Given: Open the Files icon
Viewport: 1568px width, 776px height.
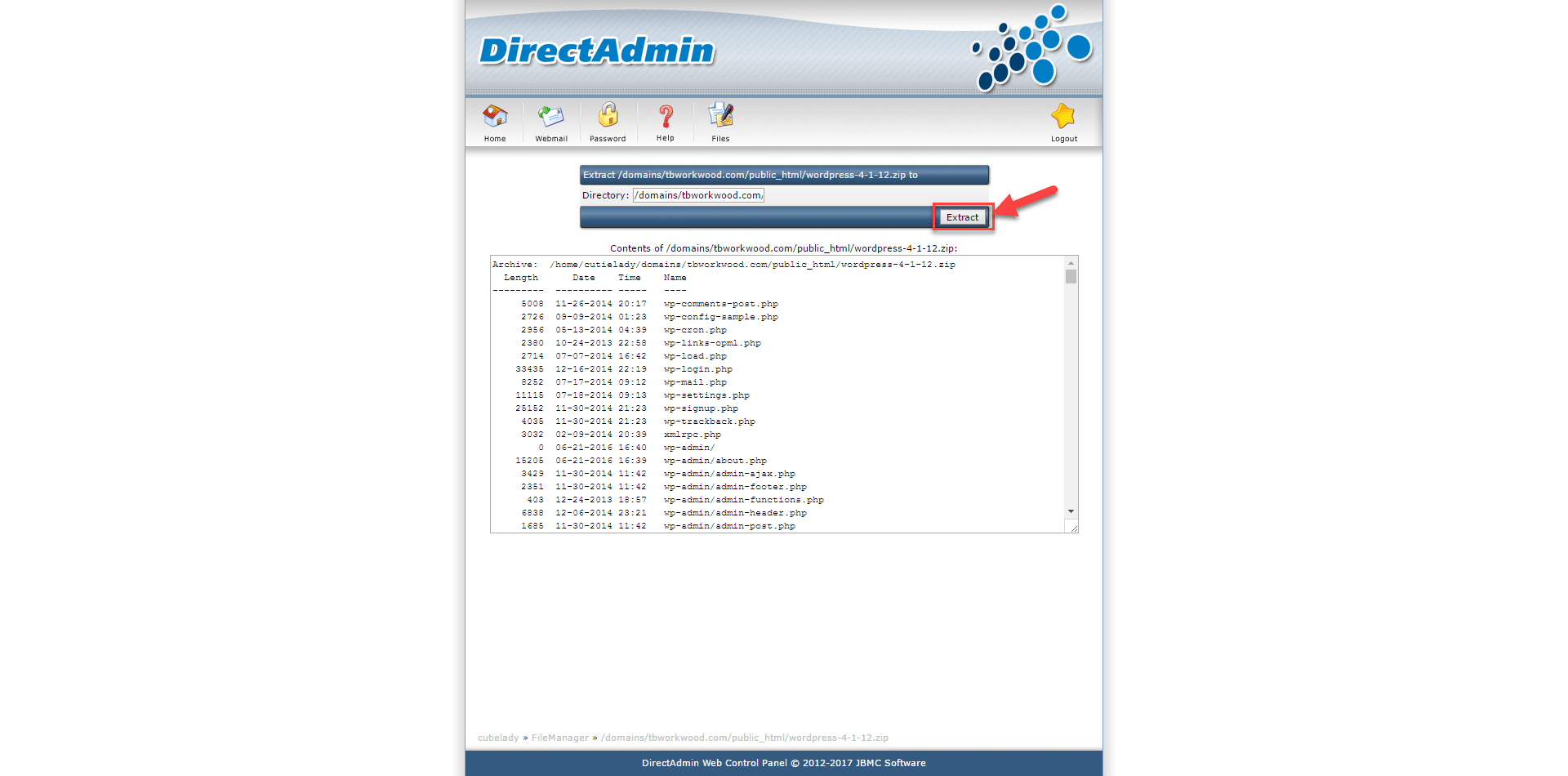Looking at the screenshot, I should 720,115.
